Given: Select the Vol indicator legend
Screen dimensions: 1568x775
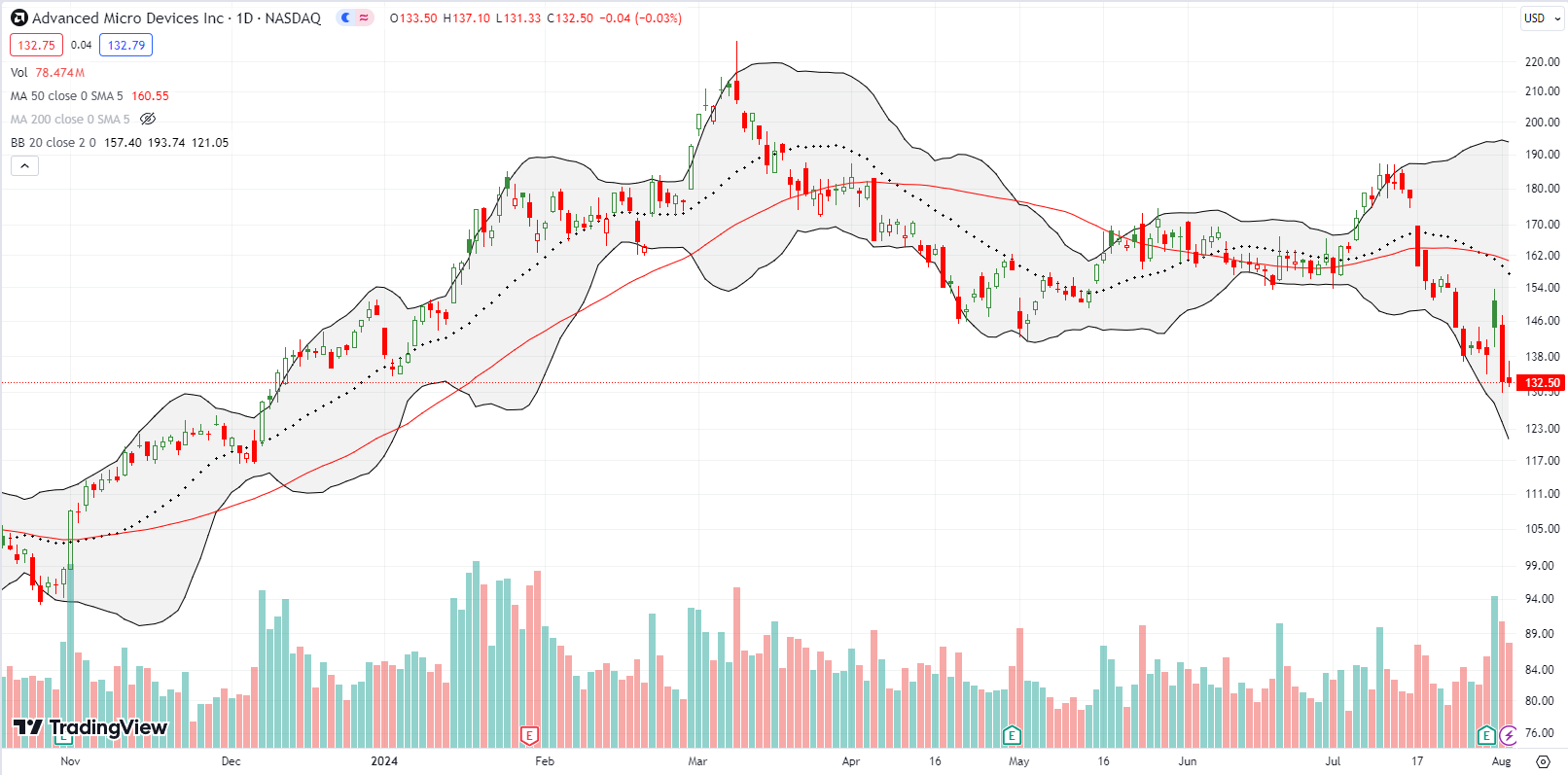Looking at the screenshot, I should click(19, 73).
